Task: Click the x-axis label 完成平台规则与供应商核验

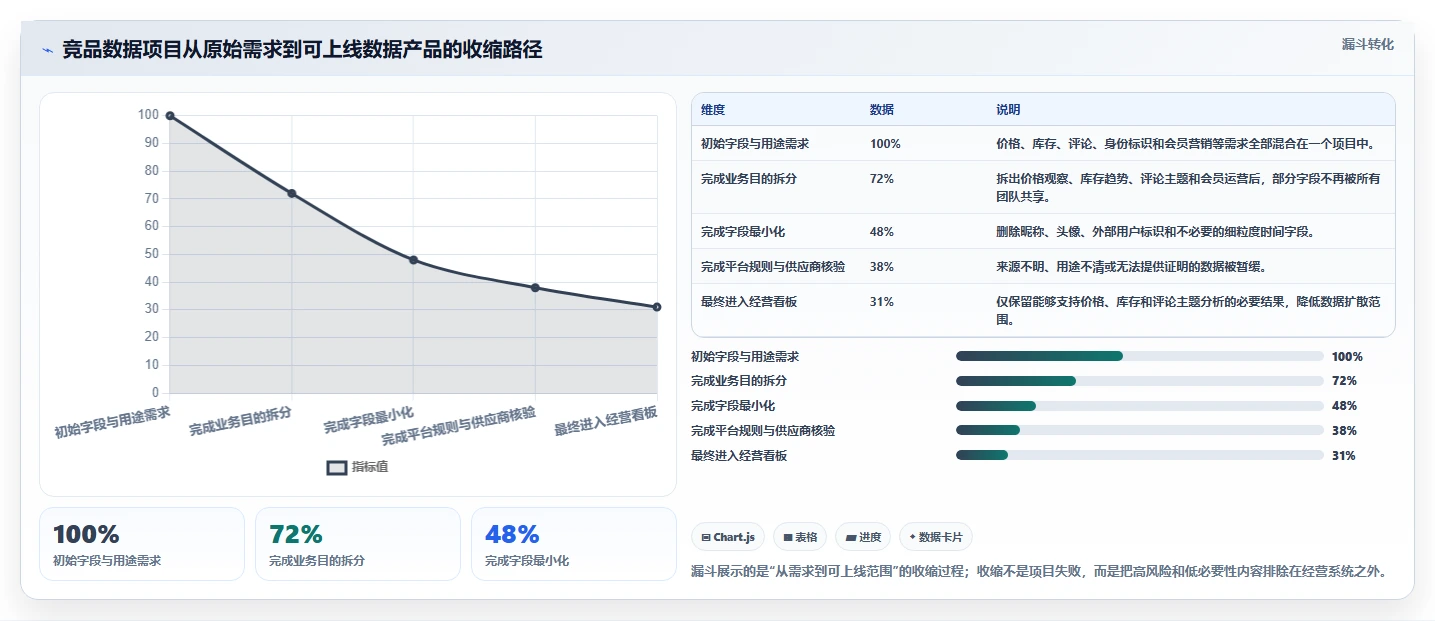Action: 458,426
